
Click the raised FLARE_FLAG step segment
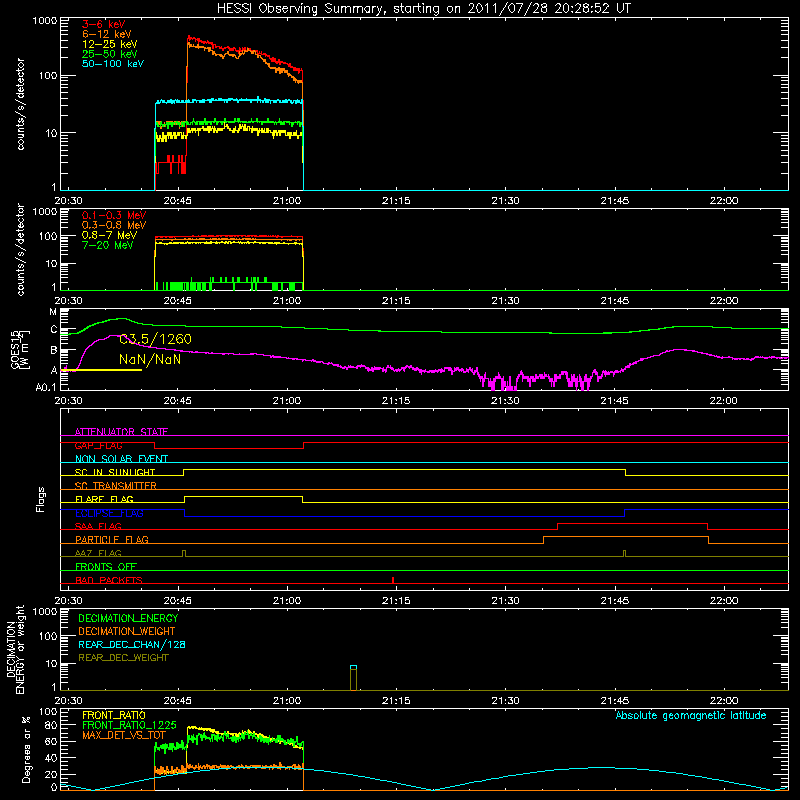click(x=243, y=497)
